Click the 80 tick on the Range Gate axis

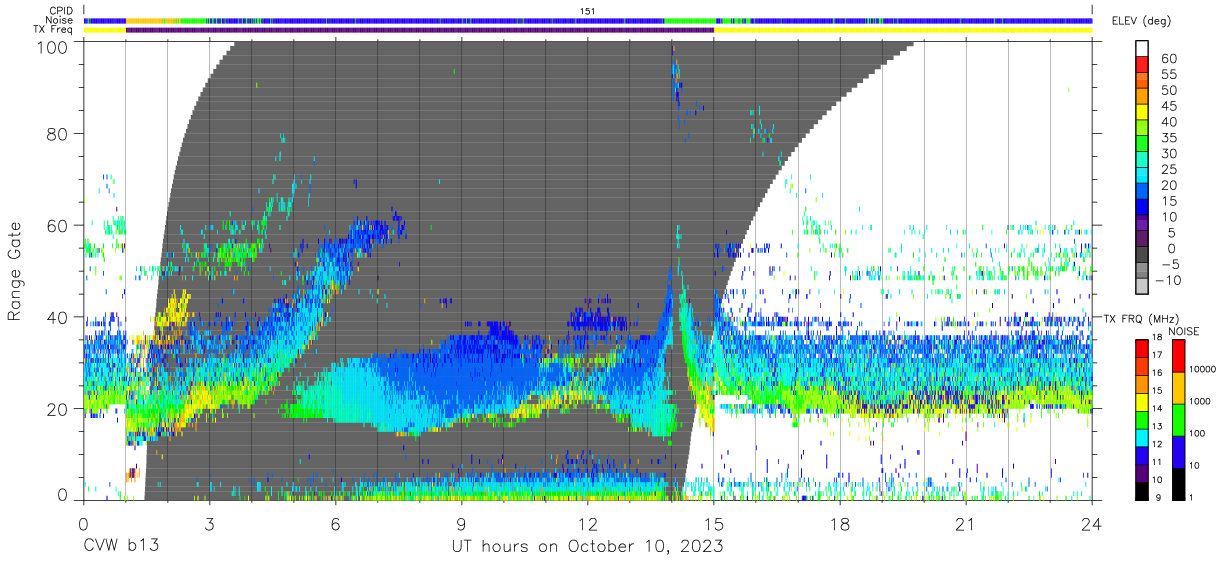coord(57,134)
